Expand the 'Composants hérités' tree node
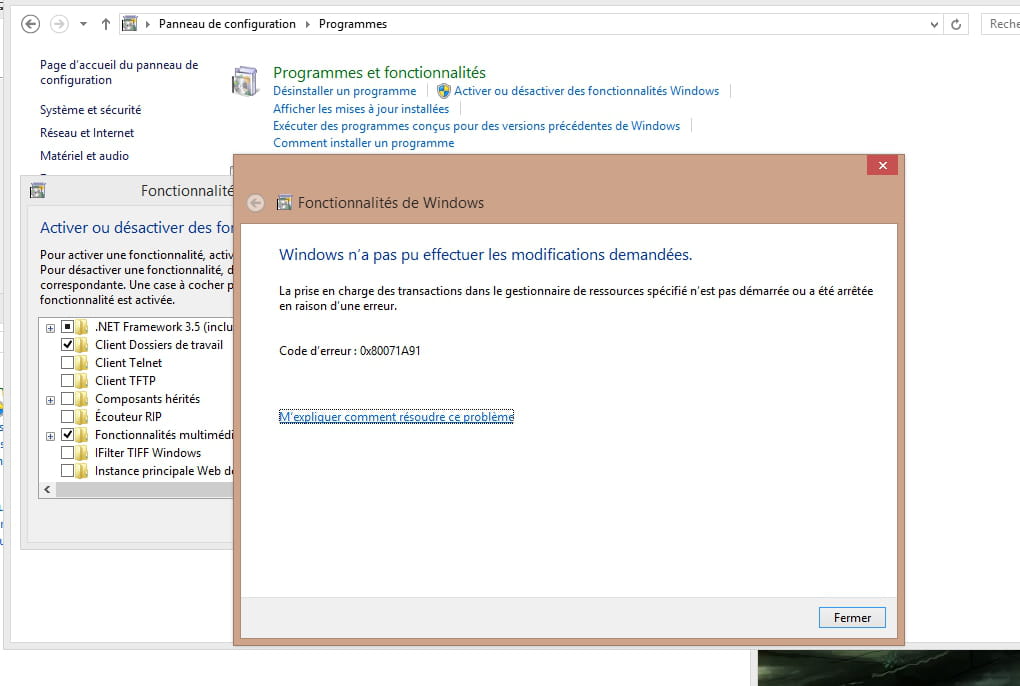 [x=50, y=400]
